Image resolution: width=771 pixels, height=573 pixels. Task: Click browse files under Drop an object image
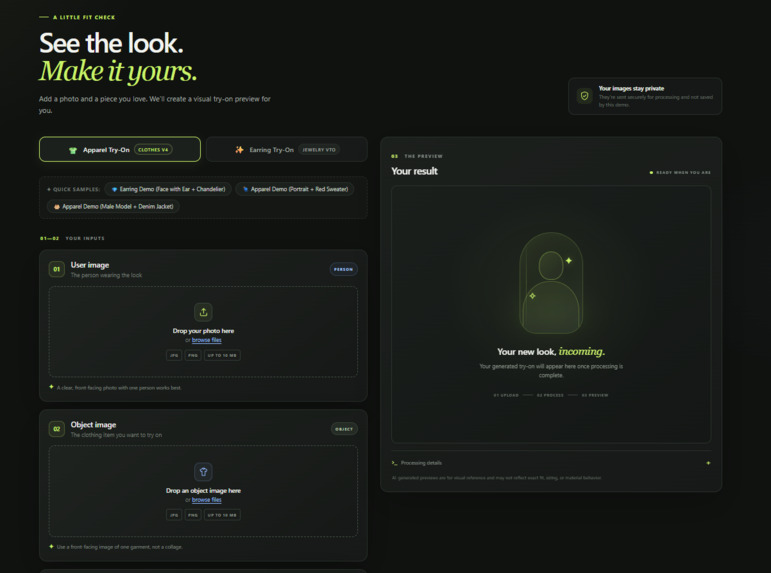pos(207,500)
